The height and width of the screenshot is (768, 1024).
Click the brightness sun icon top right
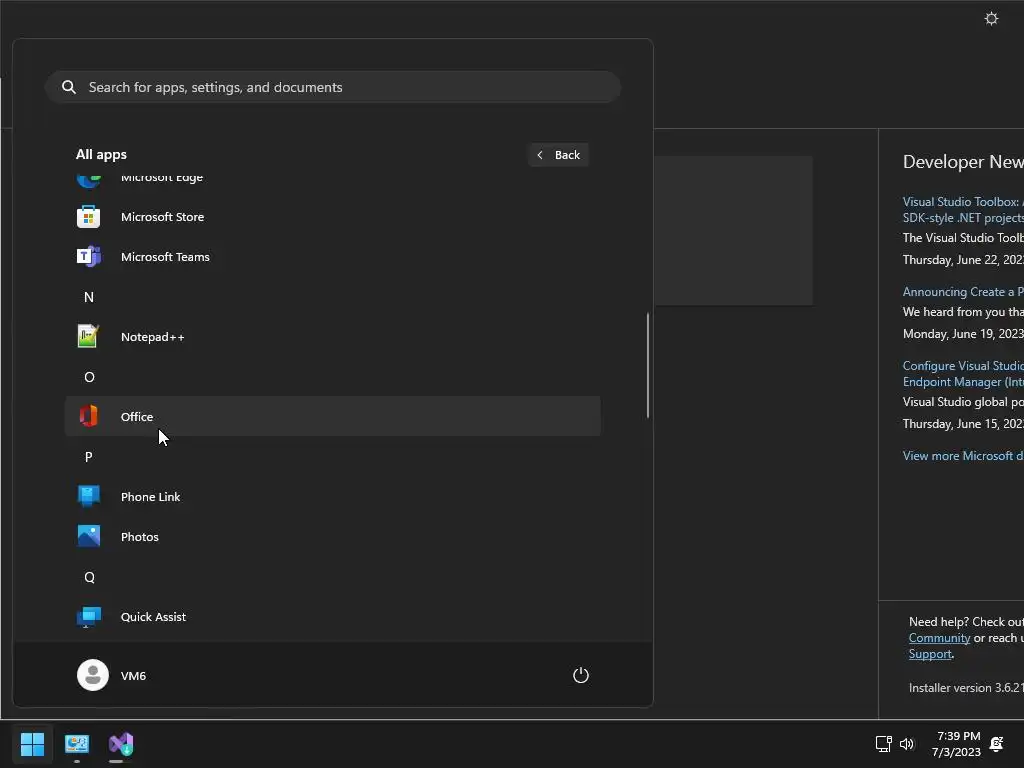pos(991,18)
